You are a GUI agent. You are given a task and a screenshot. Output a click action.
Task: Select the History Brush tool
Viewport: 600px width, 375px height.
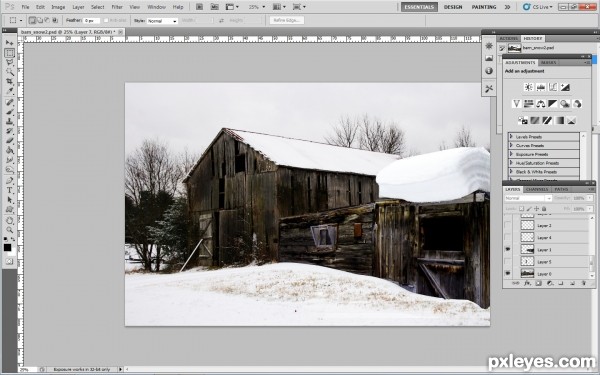(x=10, y=131)
